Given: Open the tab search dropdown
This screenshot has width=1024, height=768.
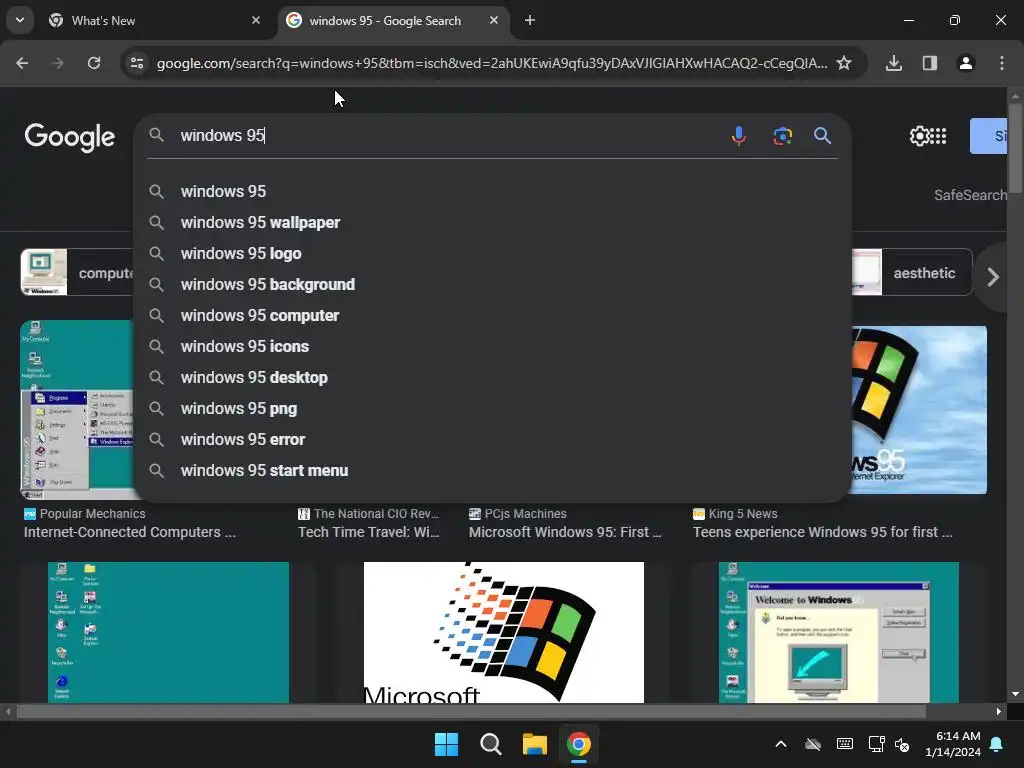Looking at the screenshot, I should click(x=20, y=20).
